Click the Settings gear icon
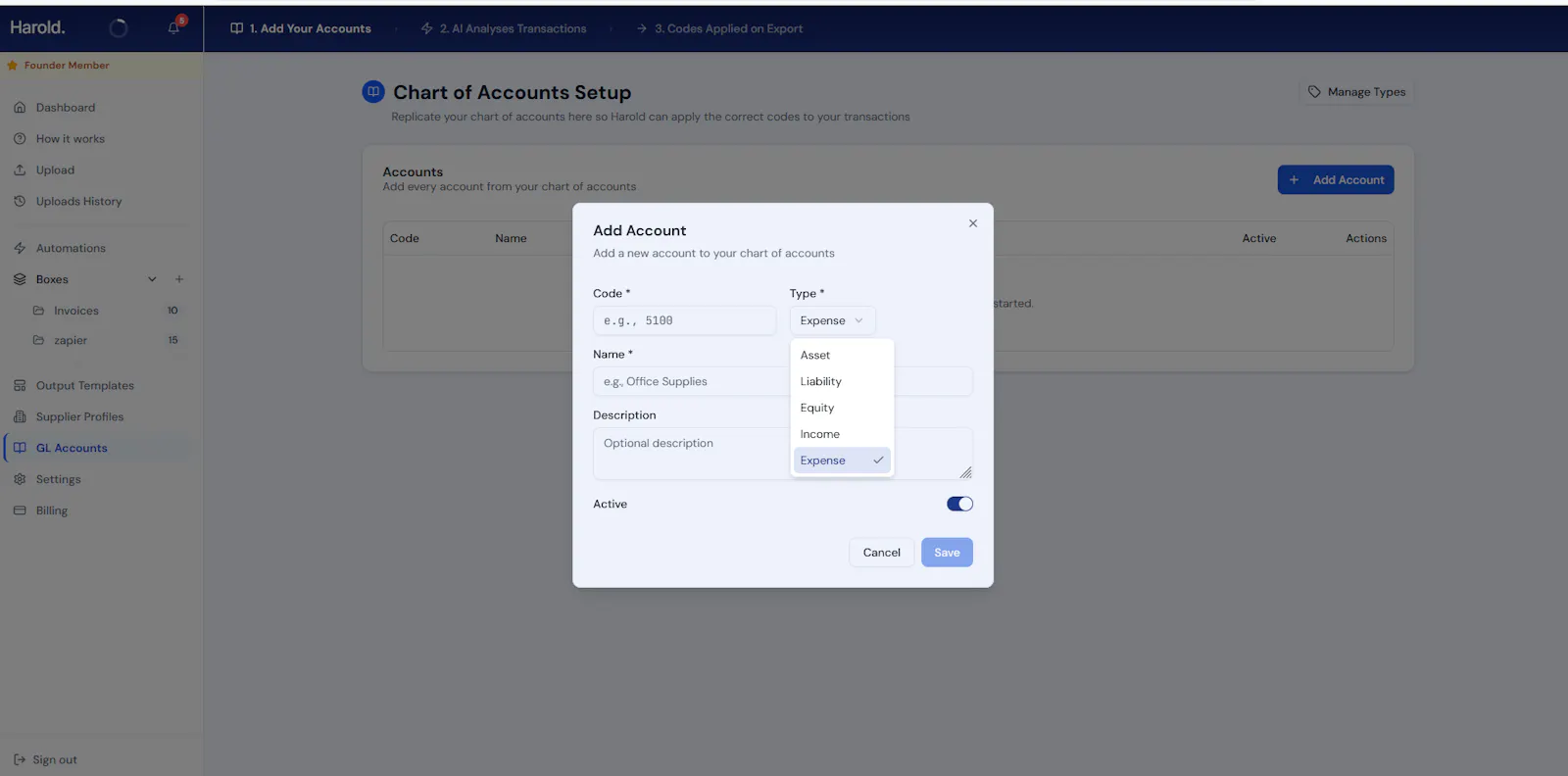 20,480
